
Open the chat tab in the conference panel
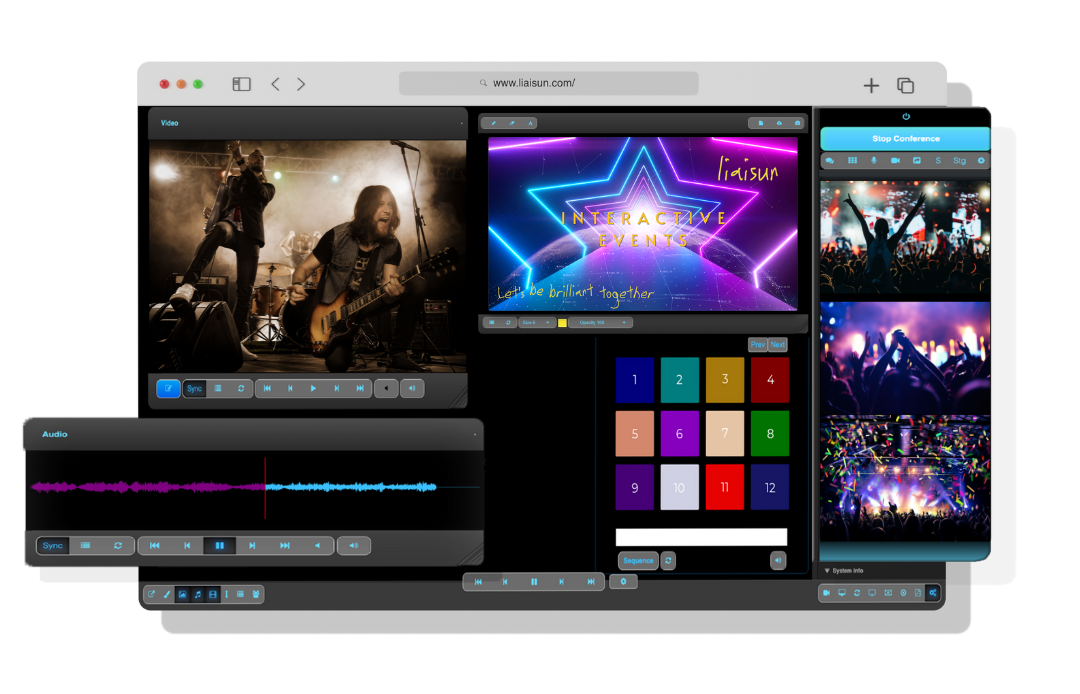click(x=830, y=160)
